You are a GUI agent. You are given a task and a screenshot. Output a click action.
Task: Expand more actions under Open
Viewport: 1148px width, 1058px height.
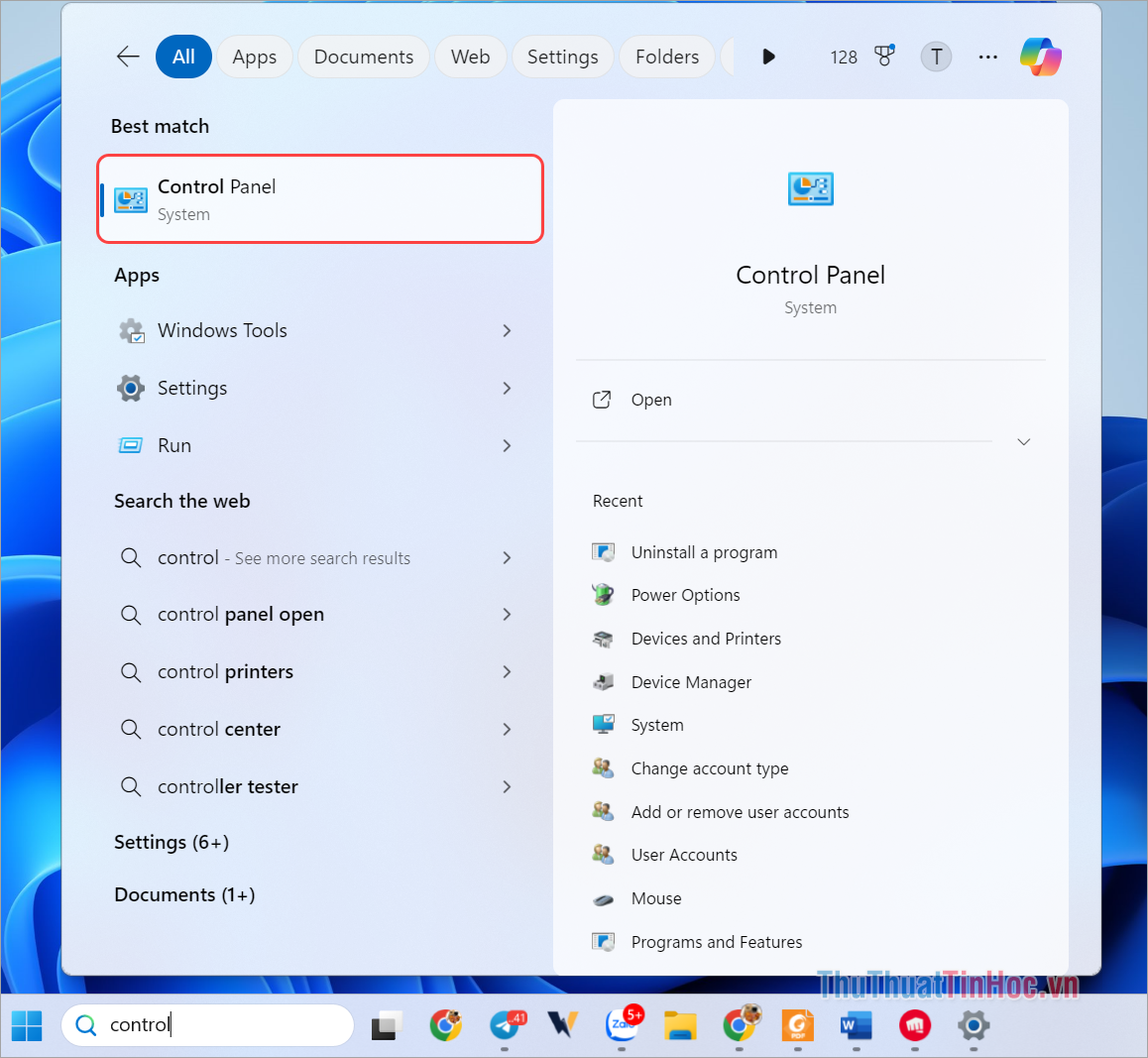[x=1023, y=441]
